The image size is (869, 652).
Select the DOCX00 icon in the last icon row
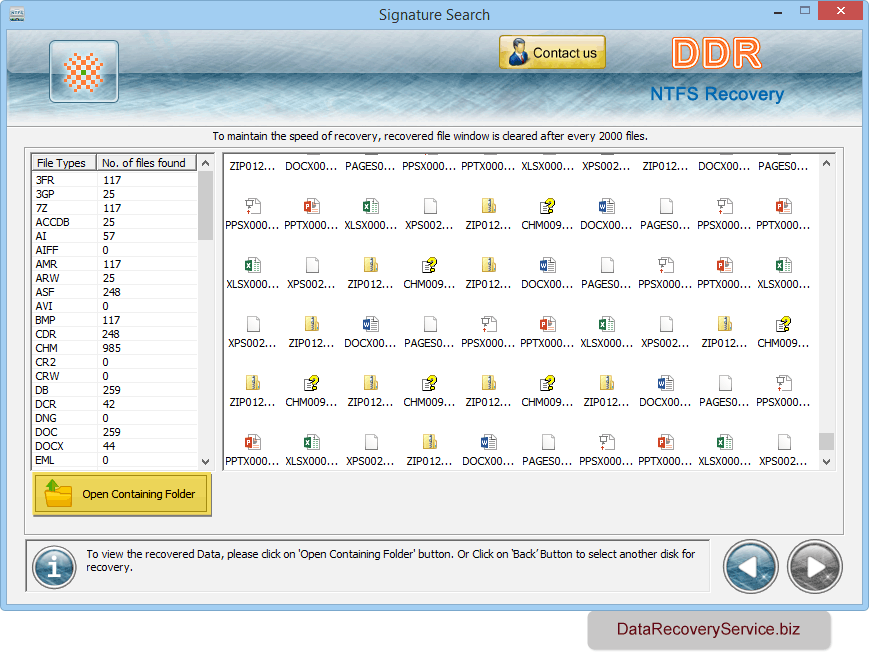(x=488, y=442)
